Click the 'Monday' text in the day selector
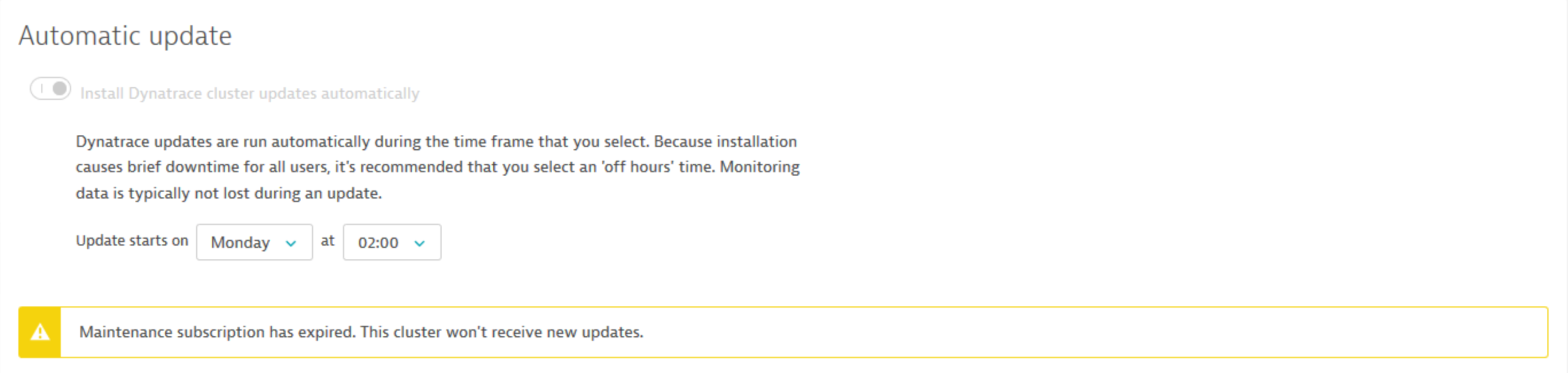The image size is (1568, 373). 240,243
